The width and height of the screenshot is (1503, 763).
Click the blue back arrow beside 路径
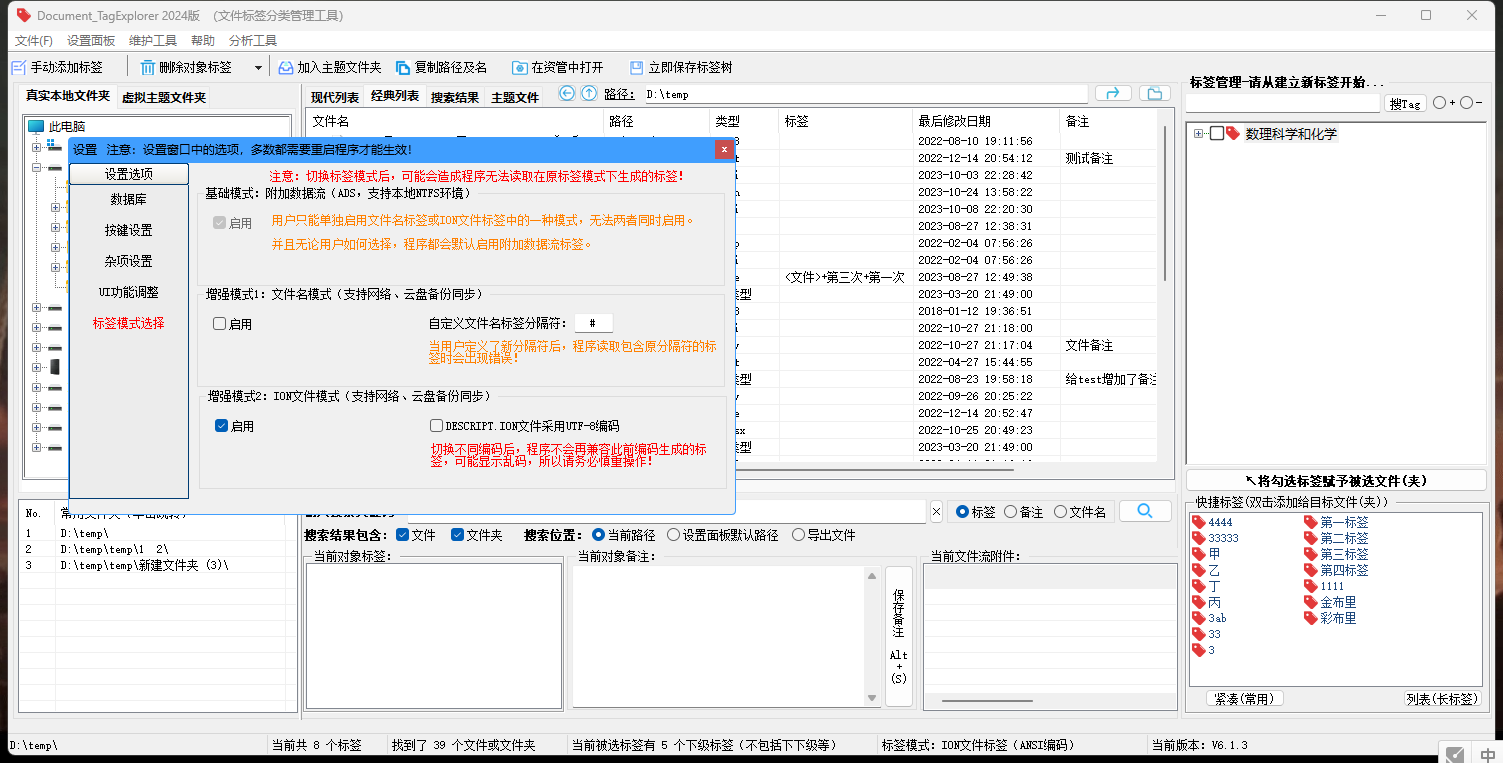pos(567,94)
